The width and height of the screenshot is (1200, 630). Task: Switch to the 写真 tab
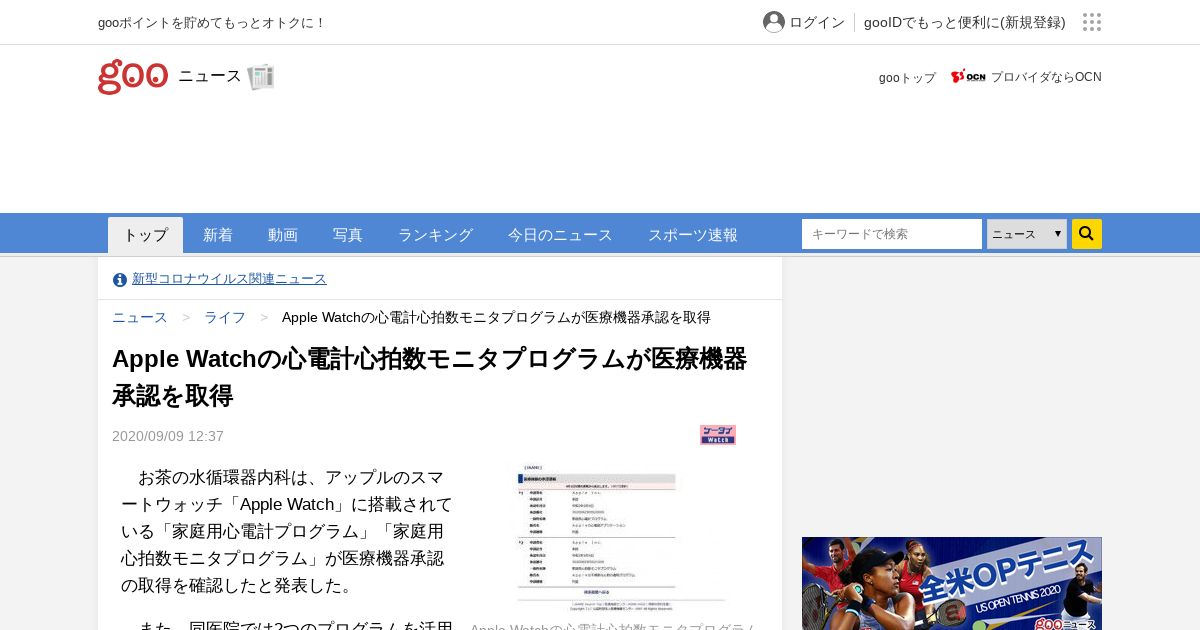[348, 235]
